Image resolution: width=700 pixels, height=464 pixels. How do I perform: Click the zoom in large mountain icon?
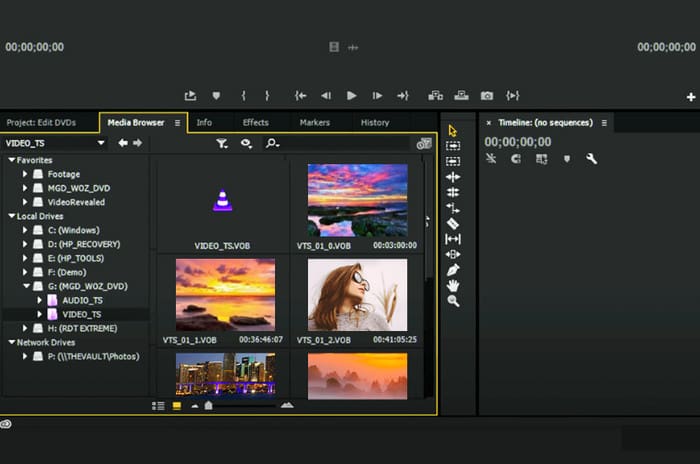tap(287, 405)
